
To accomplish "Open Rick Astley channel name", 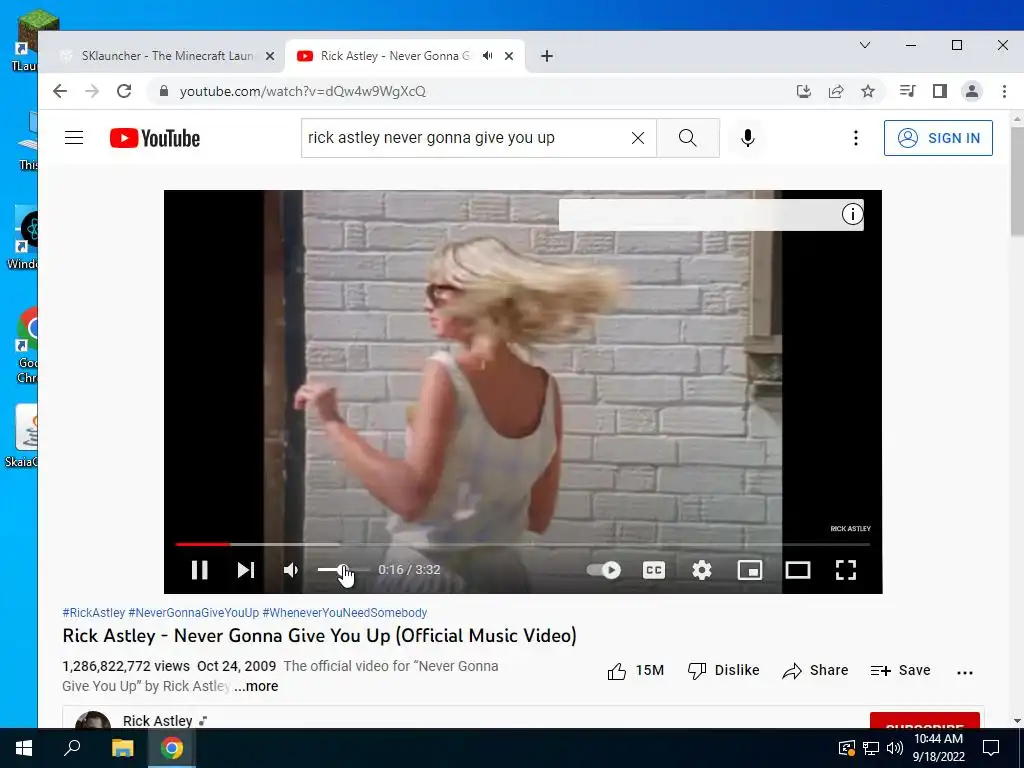I will point(157,720).
